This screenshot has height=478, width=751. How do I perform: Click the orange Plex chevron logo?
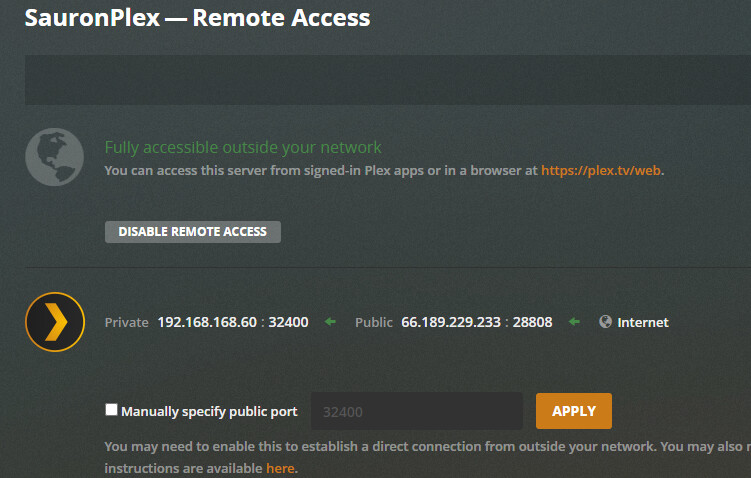(x=54, y=322)
